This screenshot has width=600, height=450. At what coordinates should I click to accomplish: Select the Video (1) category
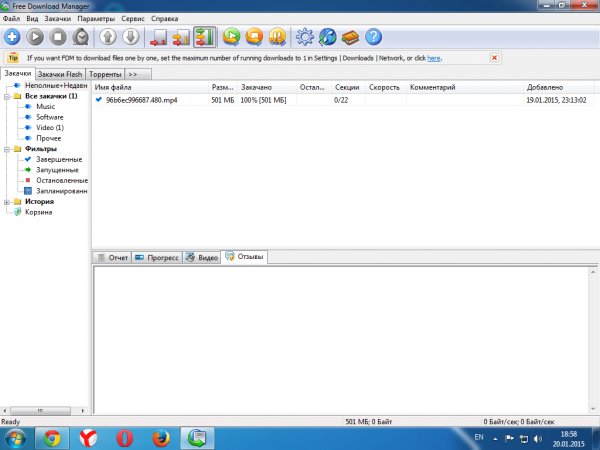50,127
